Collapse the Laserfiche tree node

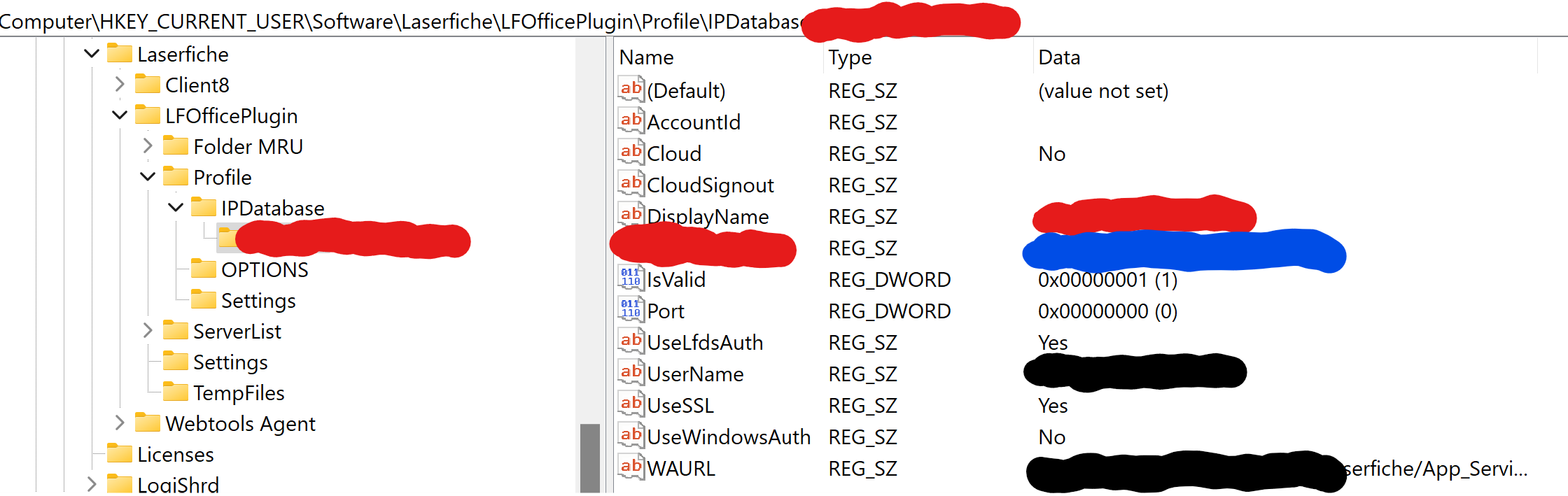coord(92,53)
